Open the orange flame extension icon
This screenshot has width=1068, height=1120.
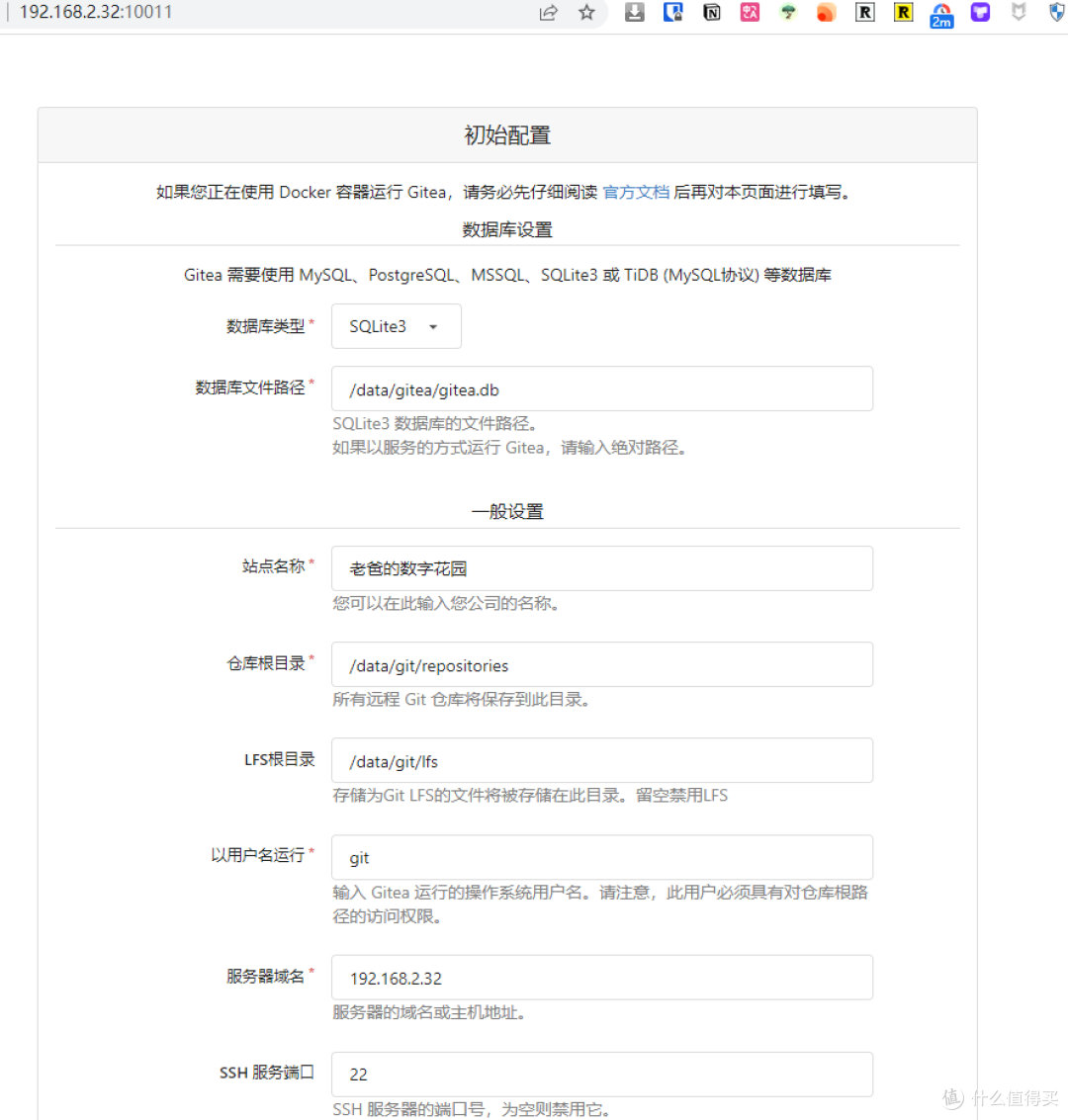pos(826,13)
